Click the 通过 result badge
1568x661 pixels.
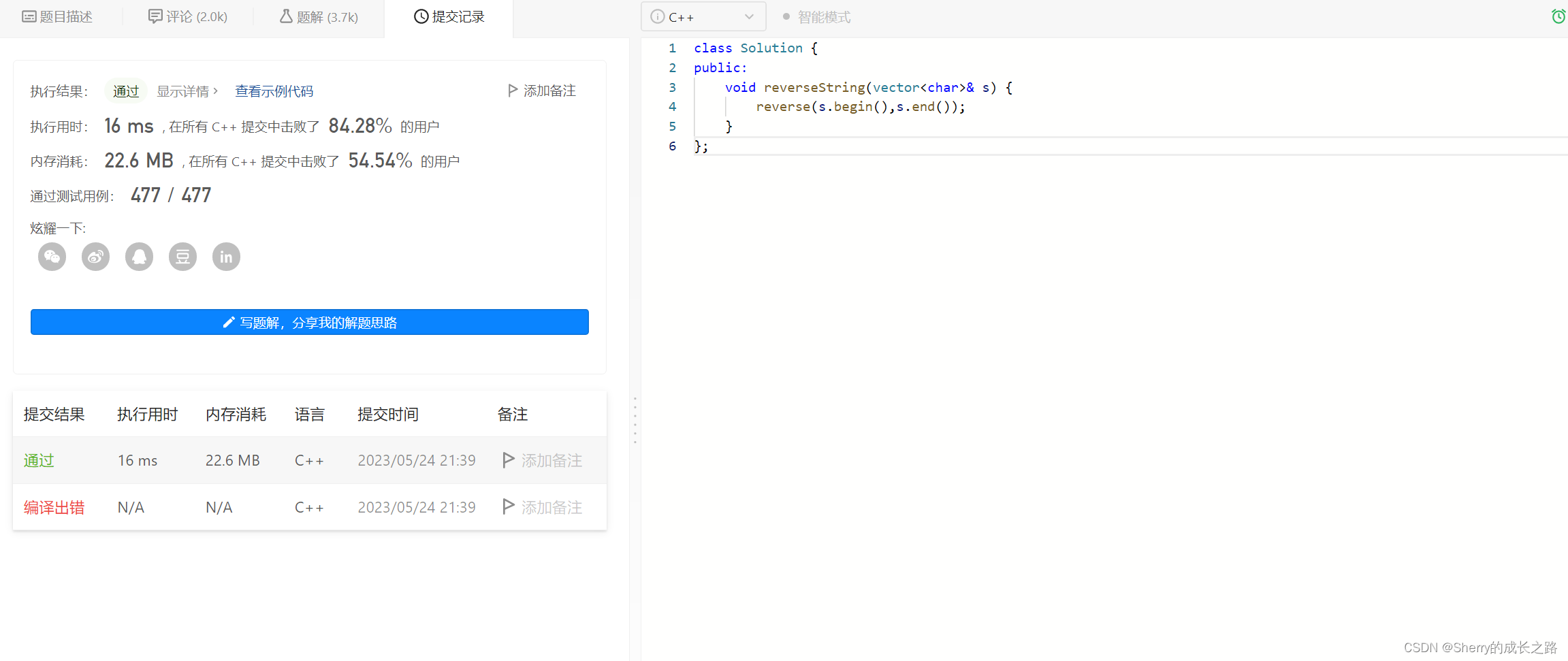click(126, 91)
